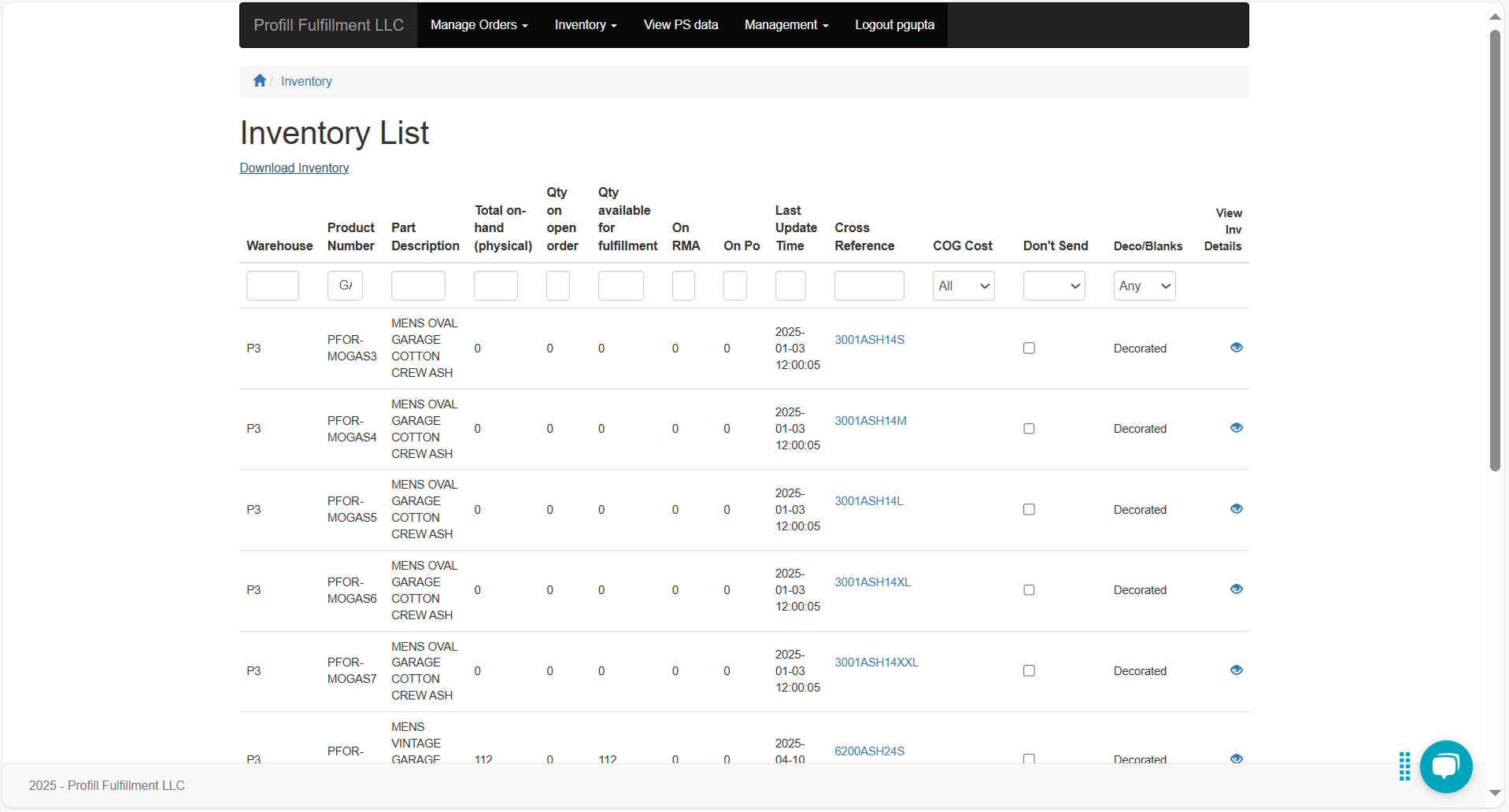
Task: Expand the Management menu
Action: [x=786, y=25]
